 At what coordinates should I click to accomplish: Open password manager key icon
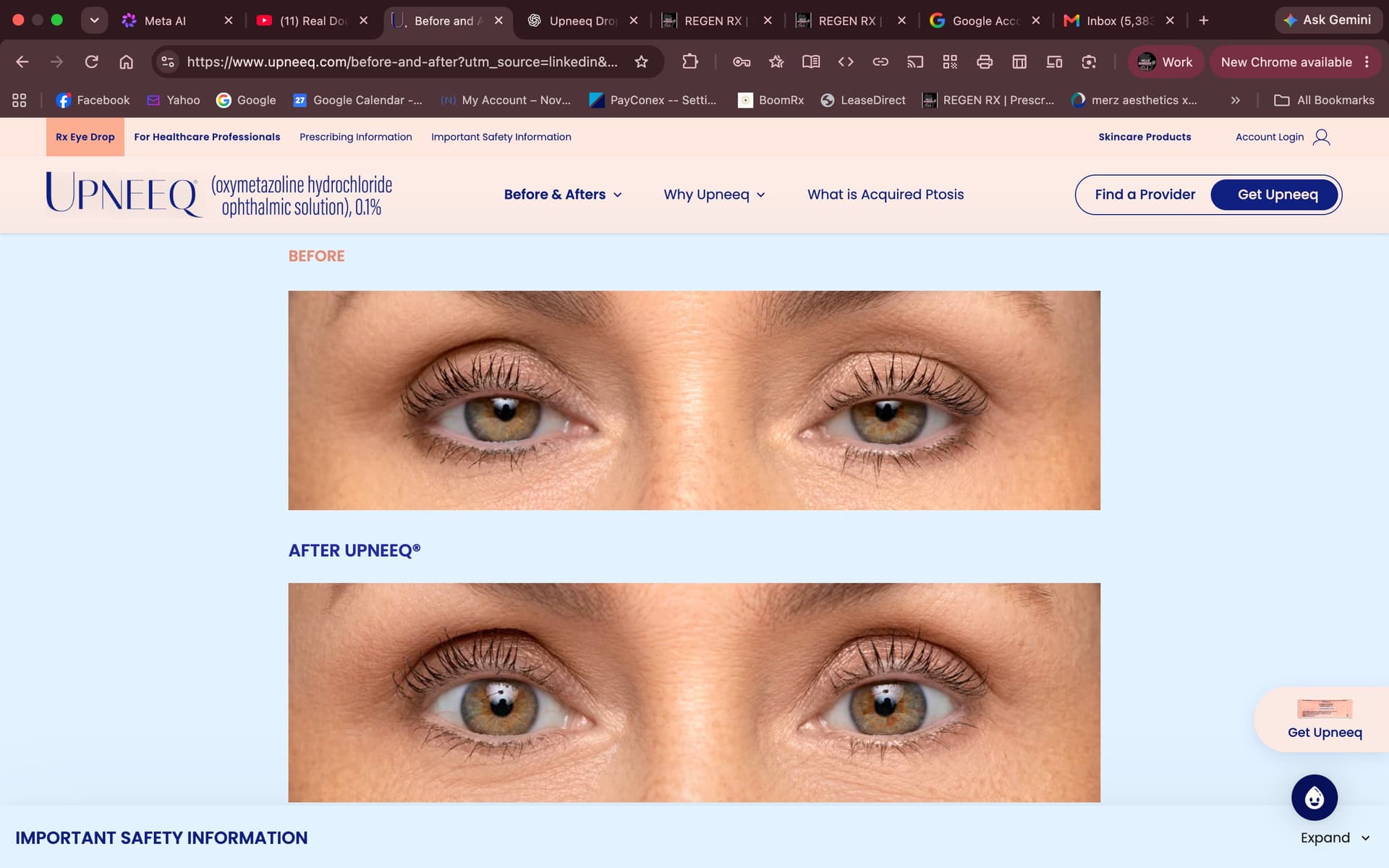[742, 62]
